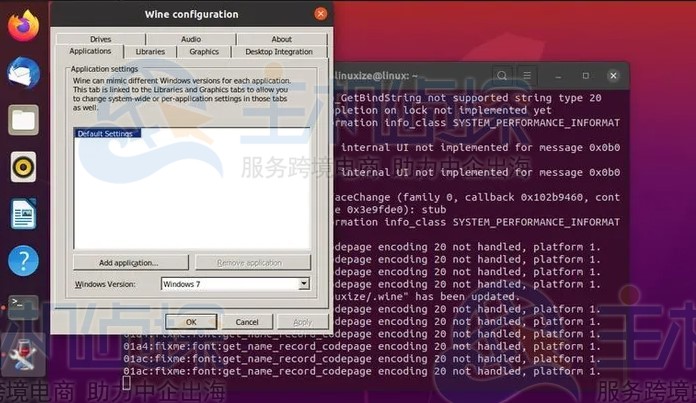Screen dimensions: 696x403
Task: Select Default Settings in application list
Action: [107, 134]
